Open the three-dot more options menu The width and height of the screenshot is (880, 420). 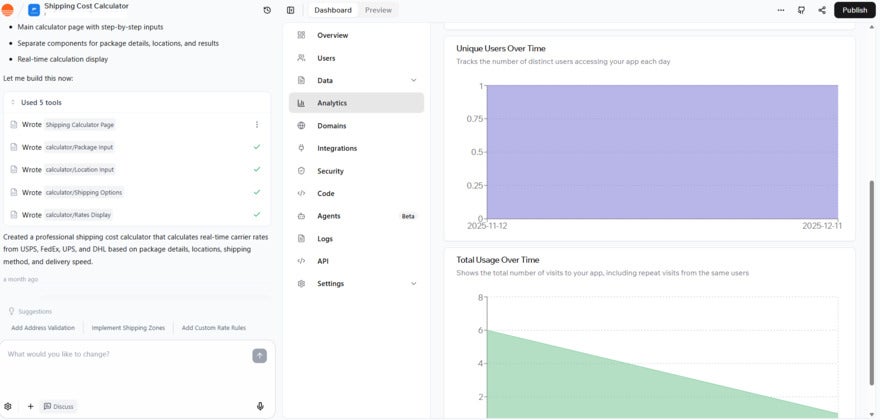tap(781, 10)
